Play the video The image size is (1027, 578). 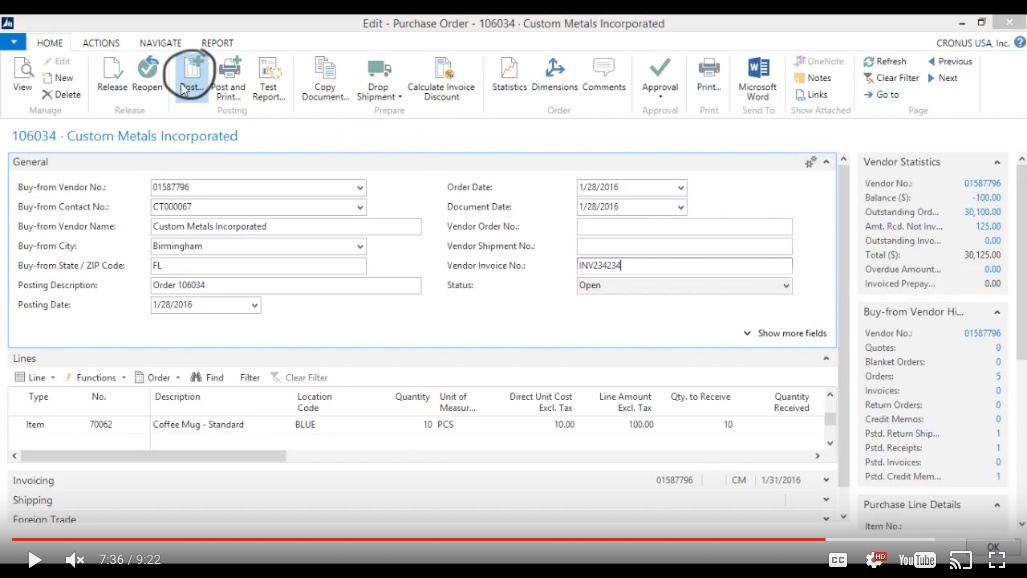pyautogui.click(x=34, y=560)
